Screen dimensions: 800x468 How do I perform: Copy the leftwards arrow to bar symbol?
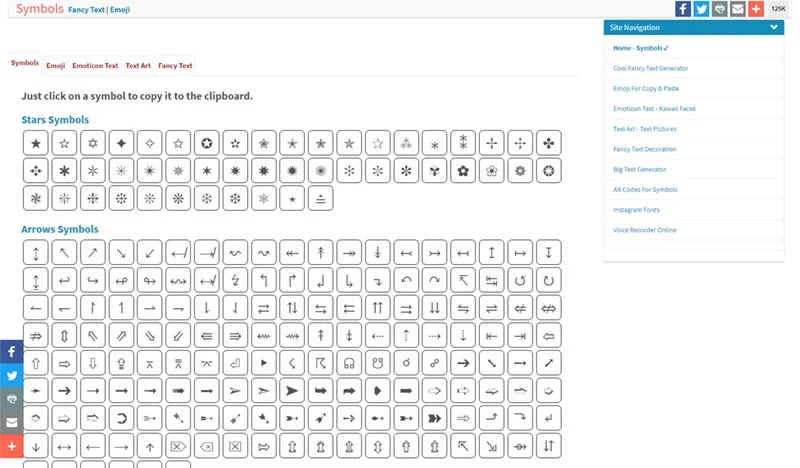[492, 335]
